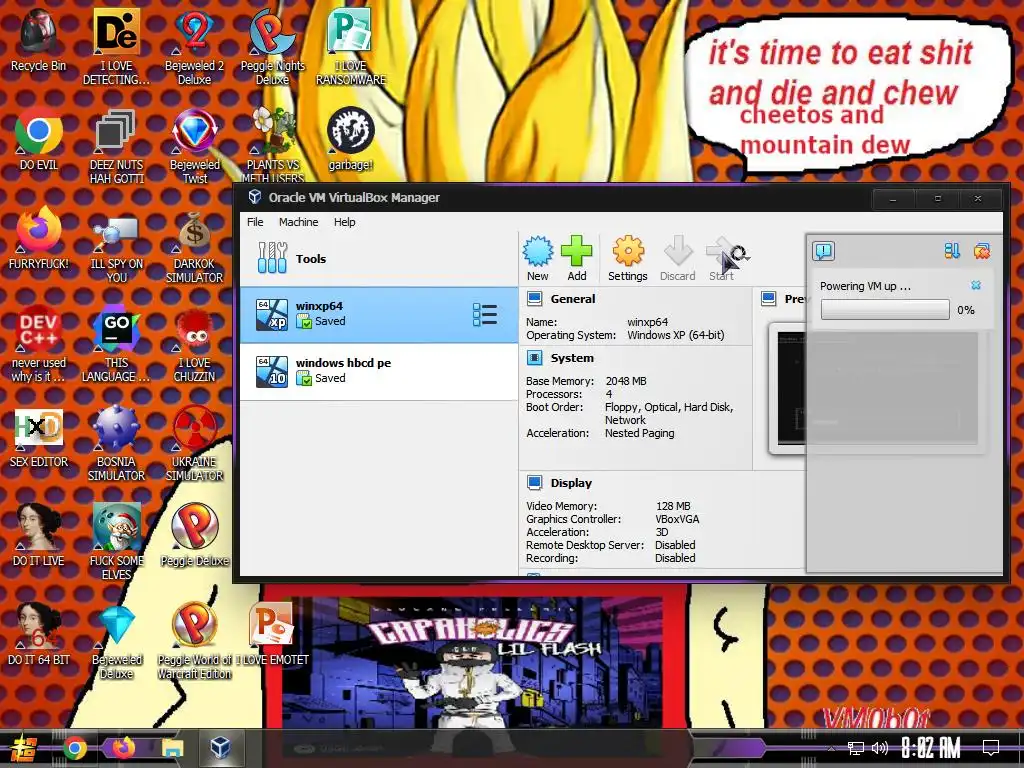Click the network tray icon
The image size is (1024, 768).
coord(855,748)
